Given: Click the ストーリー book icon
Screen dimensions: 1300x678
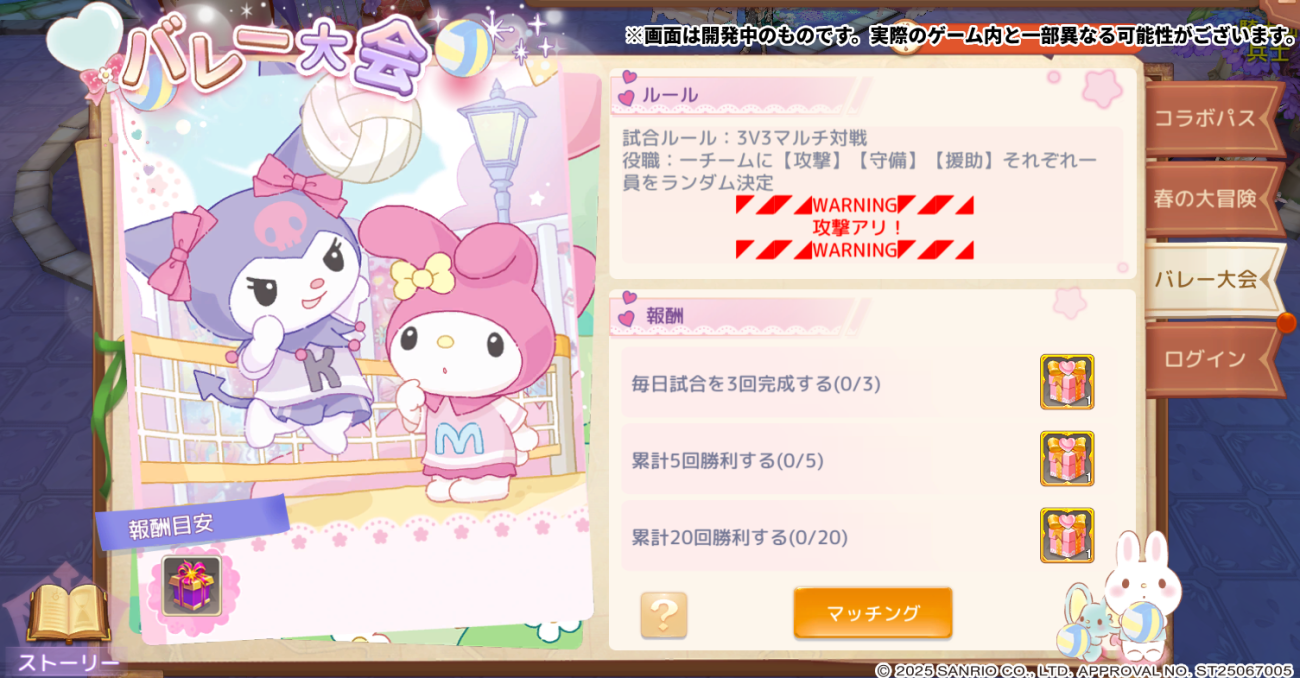Looking at the screenshot, I should coord(68,614).
